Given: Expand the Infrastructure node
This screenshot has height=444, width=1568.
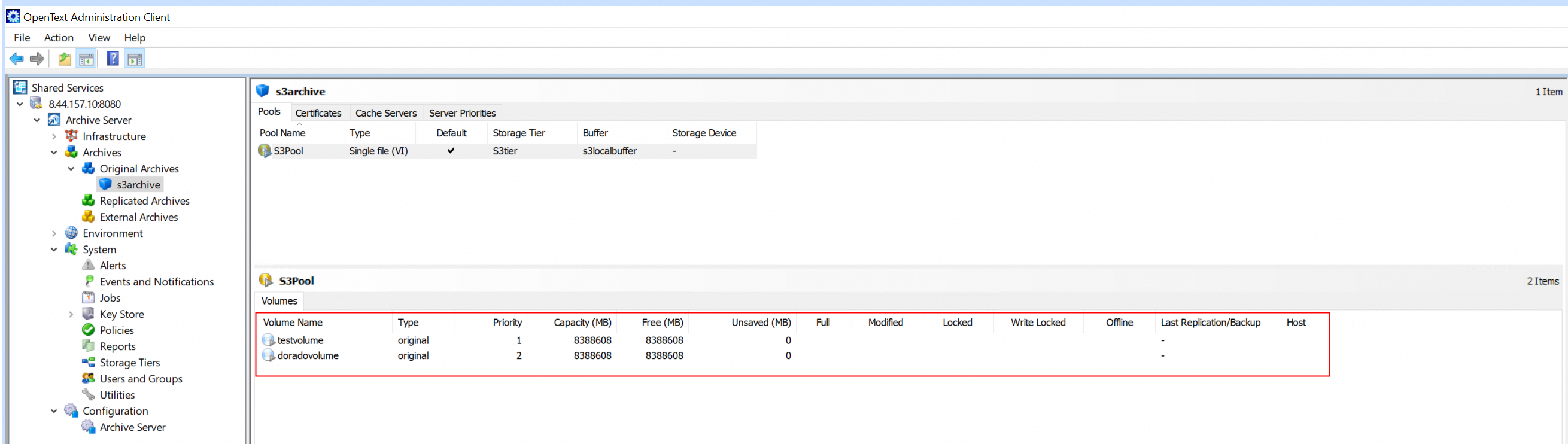Looking at the screenshot, I should tap(54, 136).
